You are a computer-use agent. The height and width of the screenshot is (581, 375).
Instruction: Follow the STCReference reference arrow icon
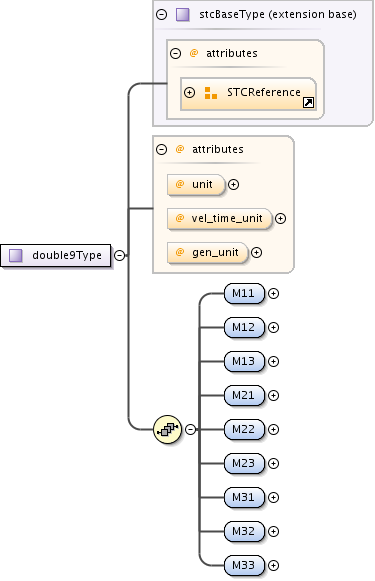pyautogui.click(x=308, y=102)
